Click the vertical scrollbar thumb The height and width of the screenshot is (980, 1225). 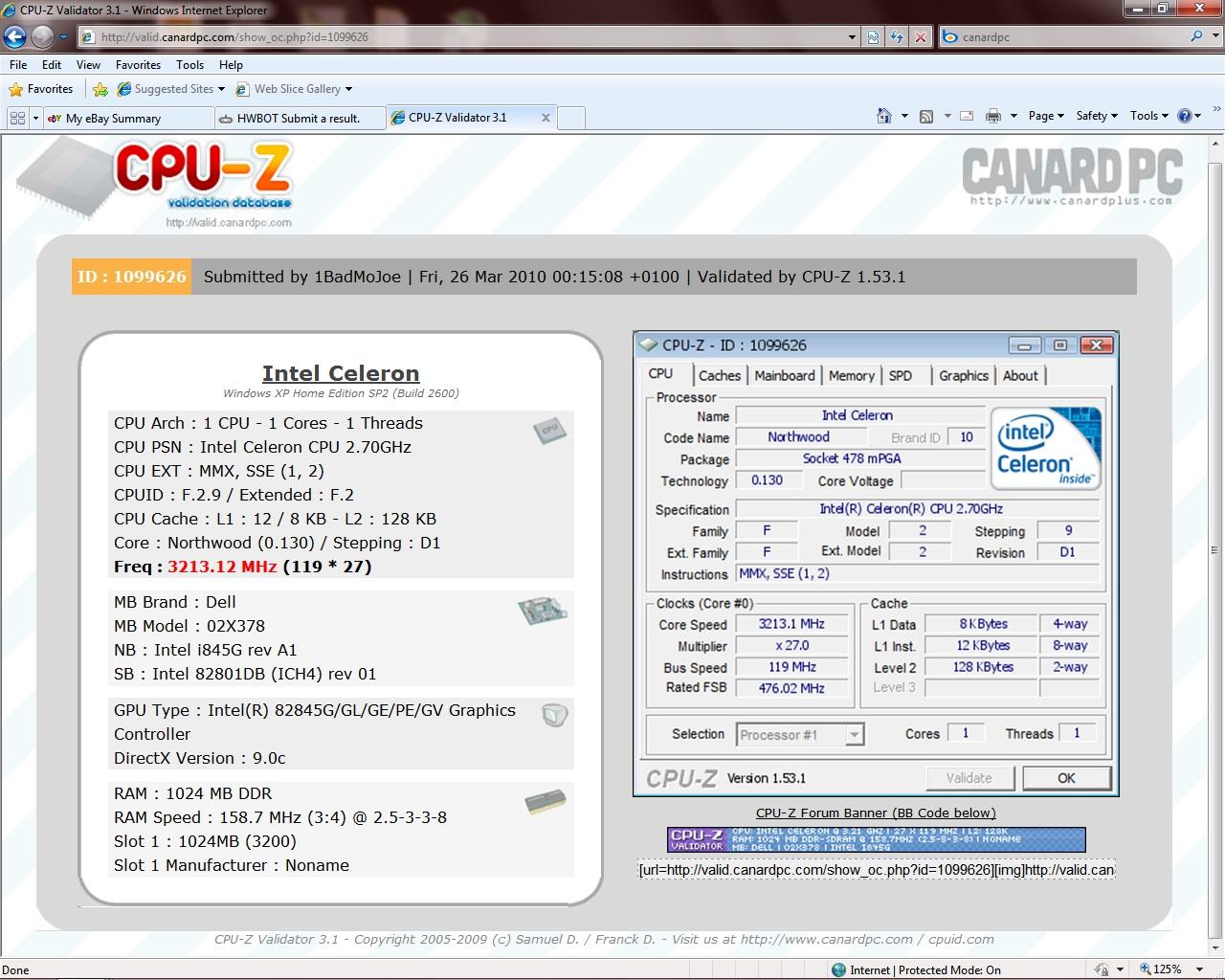pos(1215,552)
